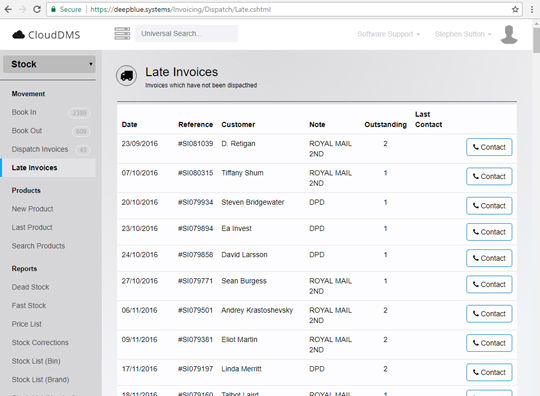Contact customer Andrey Krastoshevsky
This screenshot has width=540, height=396.
[489, 314]
